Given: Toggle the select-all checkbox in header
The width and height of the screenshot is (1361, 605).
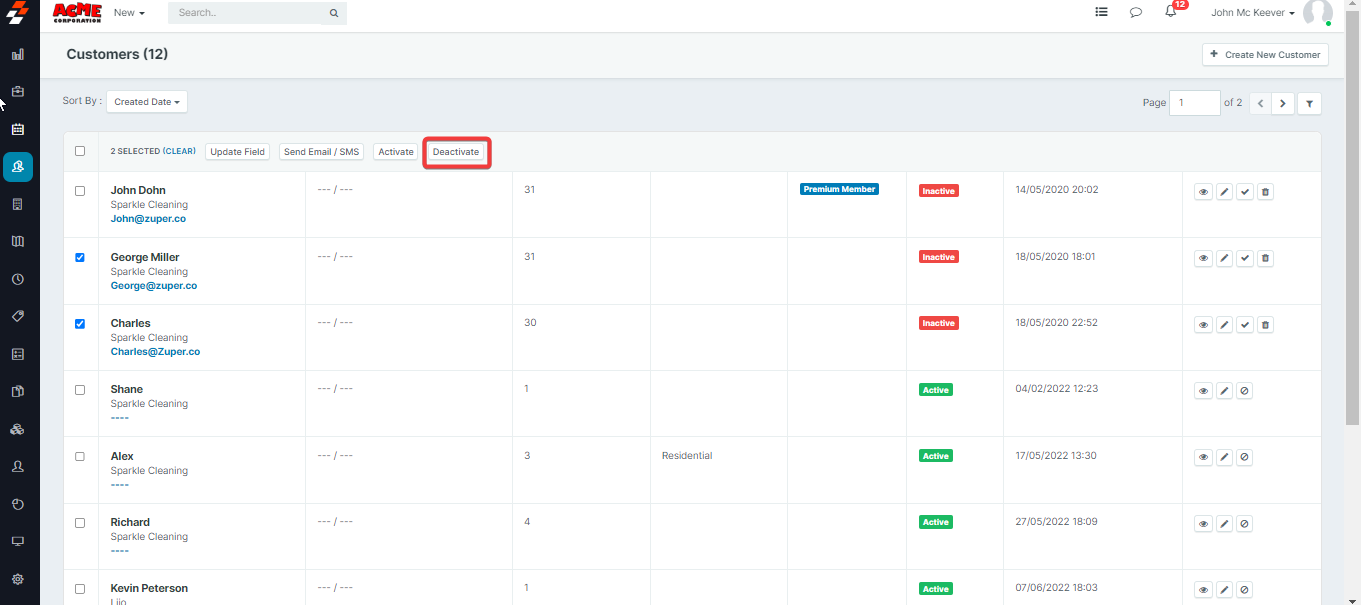Looking at the screenshot, I should 80,151.
